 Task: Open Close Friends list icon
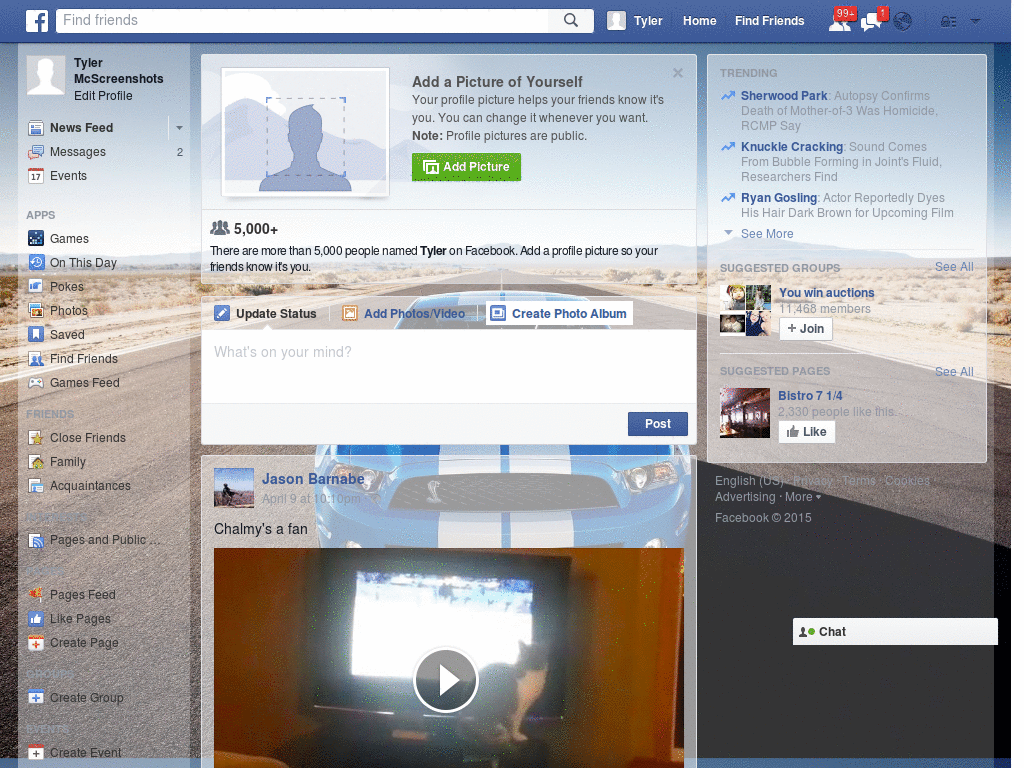pos(36,438)
